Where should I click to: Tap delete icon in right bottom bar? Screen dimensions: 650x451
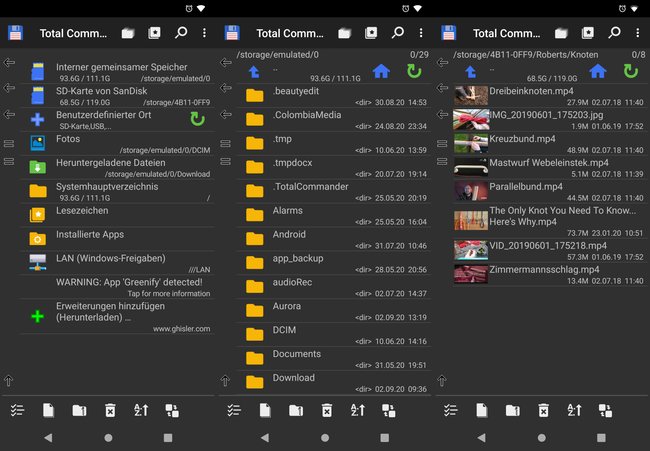(x=543, y=410)
